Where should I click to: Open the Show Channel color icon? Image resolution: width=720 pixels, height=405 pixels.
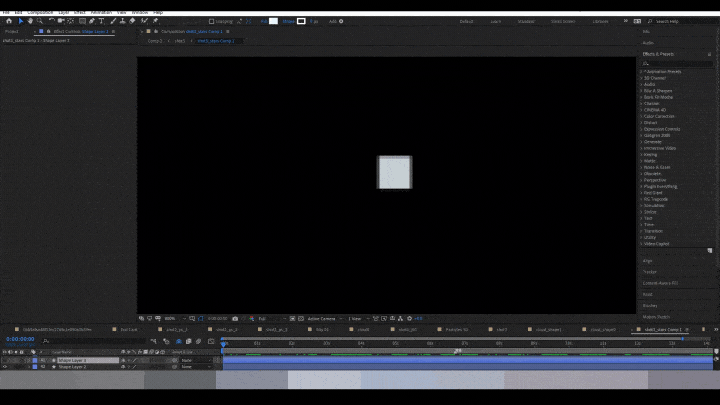(x=252, y=319)
